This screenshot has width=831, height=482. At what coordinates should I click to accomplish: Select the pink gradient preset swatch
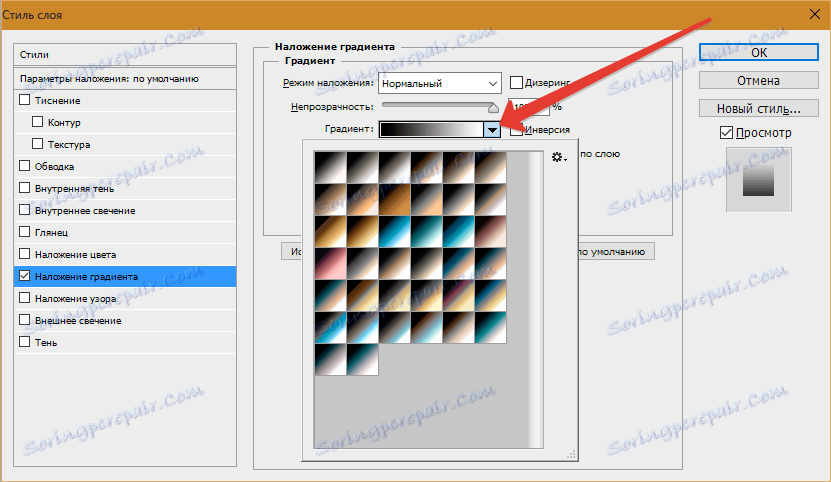click(x=331, y=264)
